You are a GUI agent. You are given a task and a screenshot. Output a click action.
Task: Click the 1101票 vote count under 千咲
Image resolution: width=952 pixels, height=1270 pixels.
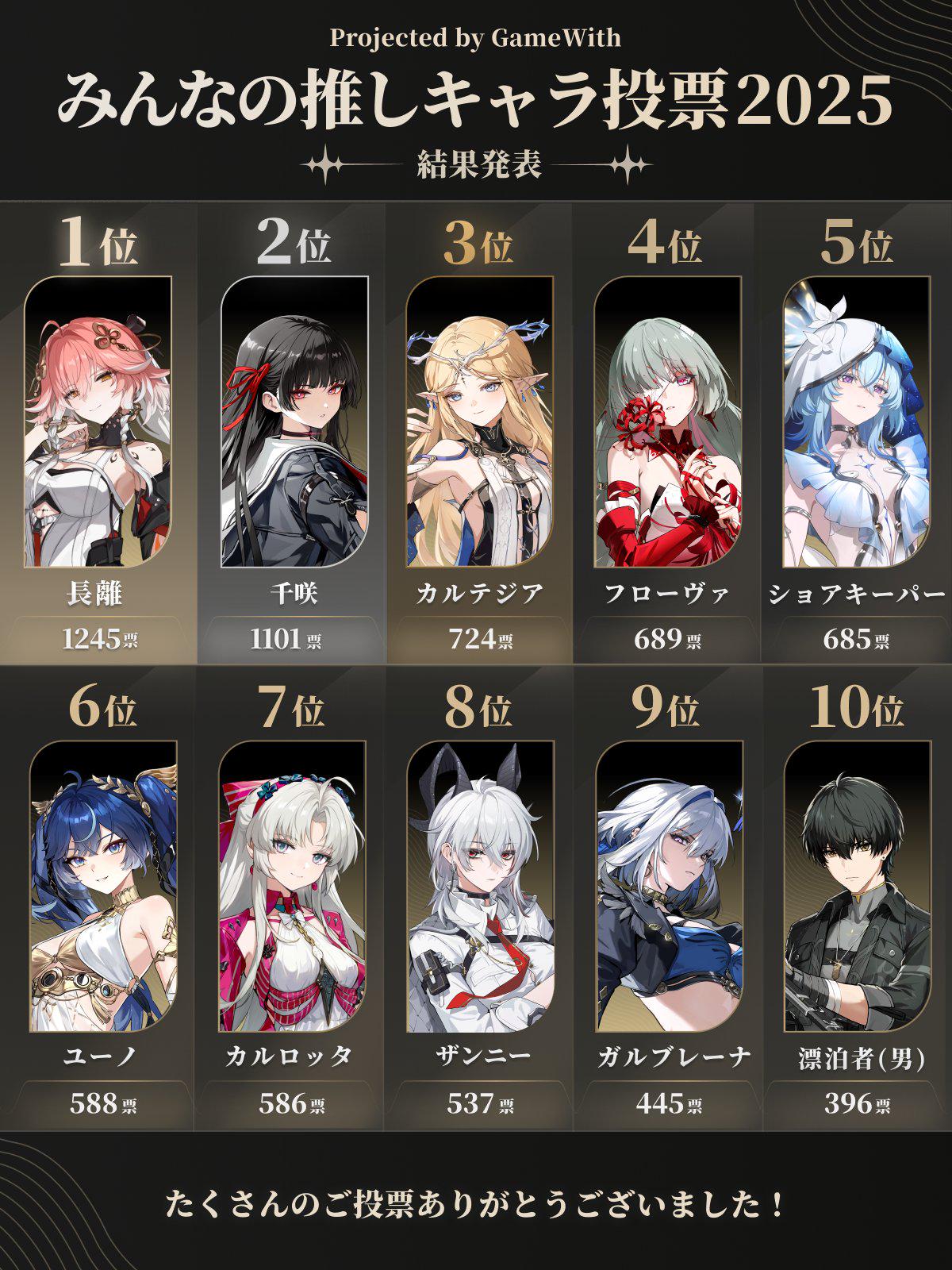pyautogui.click(x=286, y=638)
